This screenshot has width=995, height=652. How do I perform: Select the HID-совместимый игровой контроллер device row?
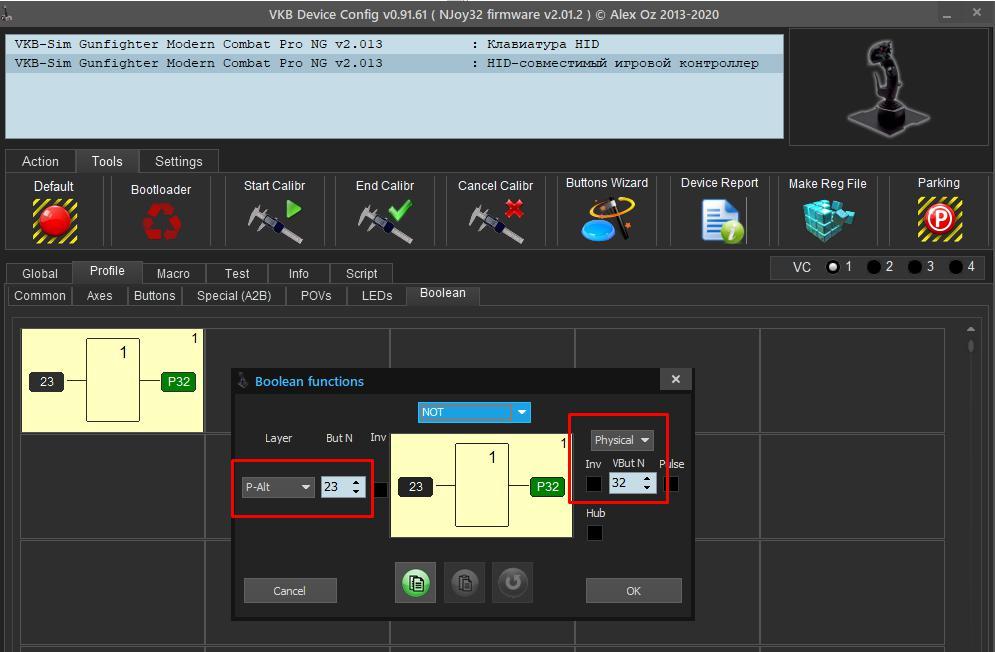pyautogui.click(x=395, y=63)
